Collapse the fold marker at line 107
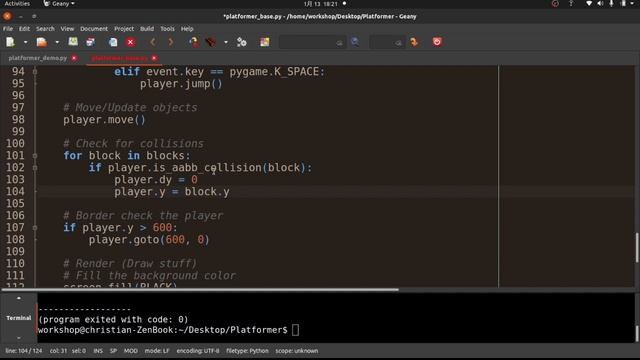The image size is (640, 360). pos(35,227)
